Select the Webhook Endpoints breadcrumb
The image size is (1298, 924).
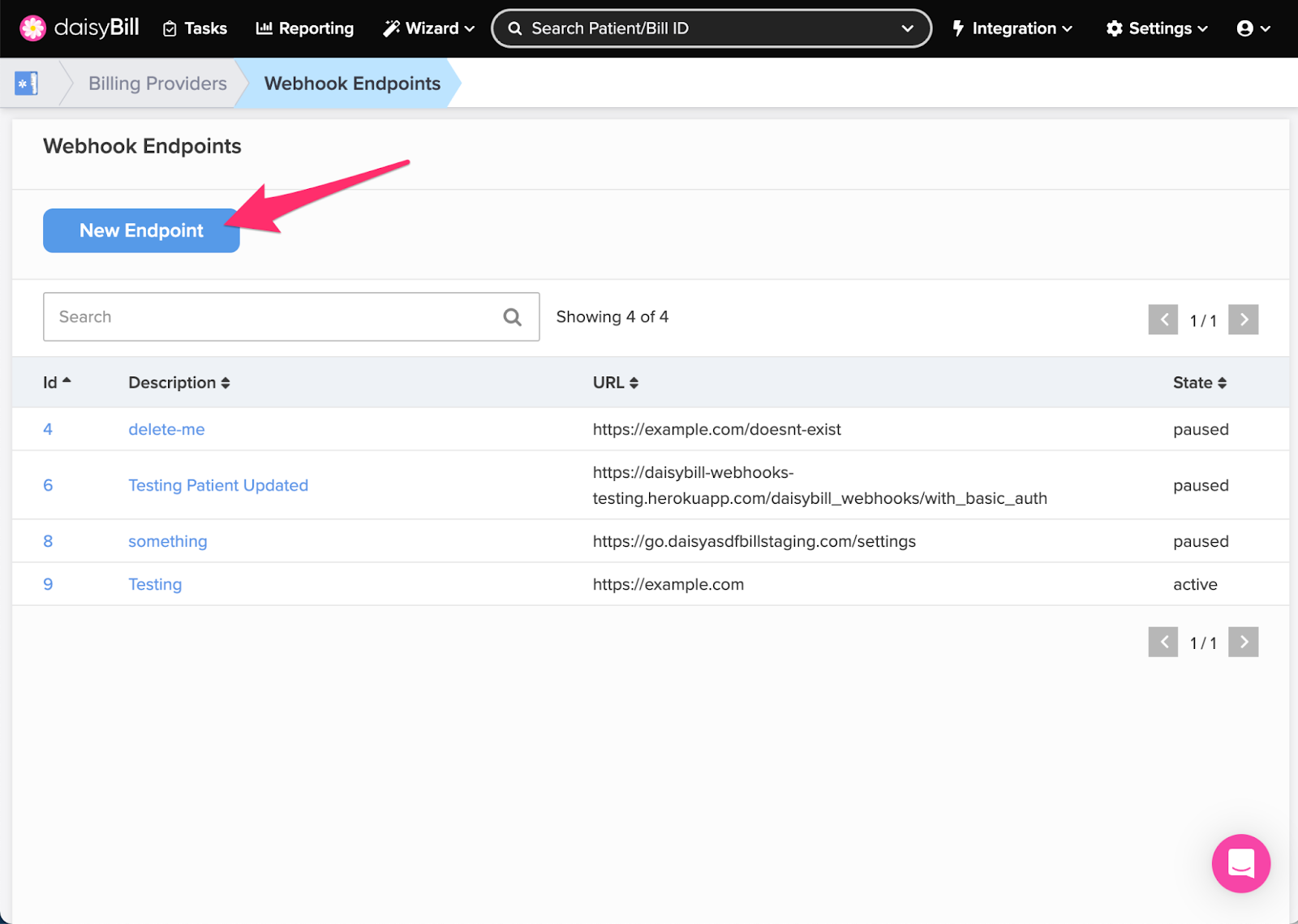tap(352, 84)
